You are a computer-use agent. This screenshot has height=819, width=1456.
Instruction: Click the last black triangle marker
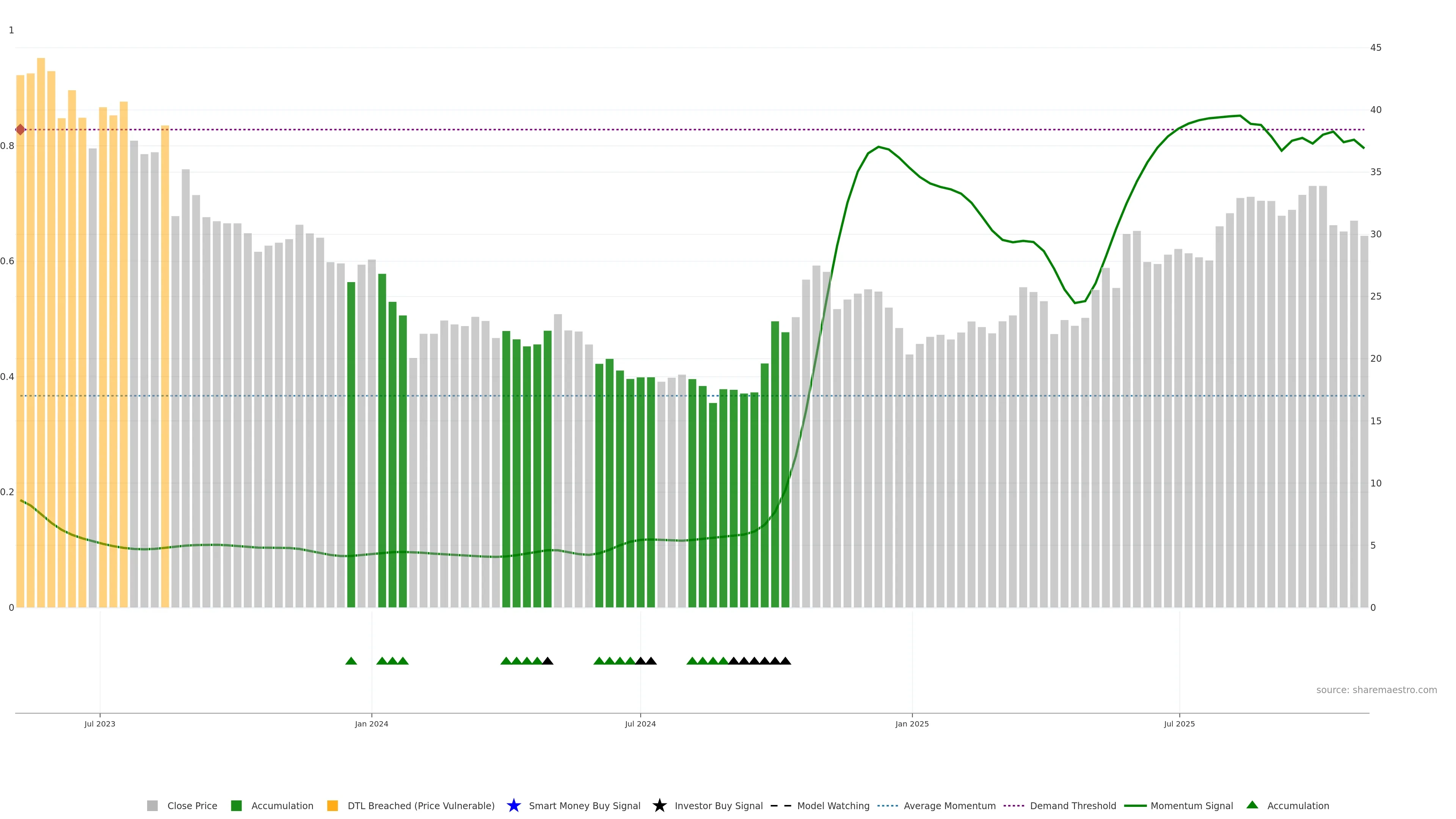[785, 661]
